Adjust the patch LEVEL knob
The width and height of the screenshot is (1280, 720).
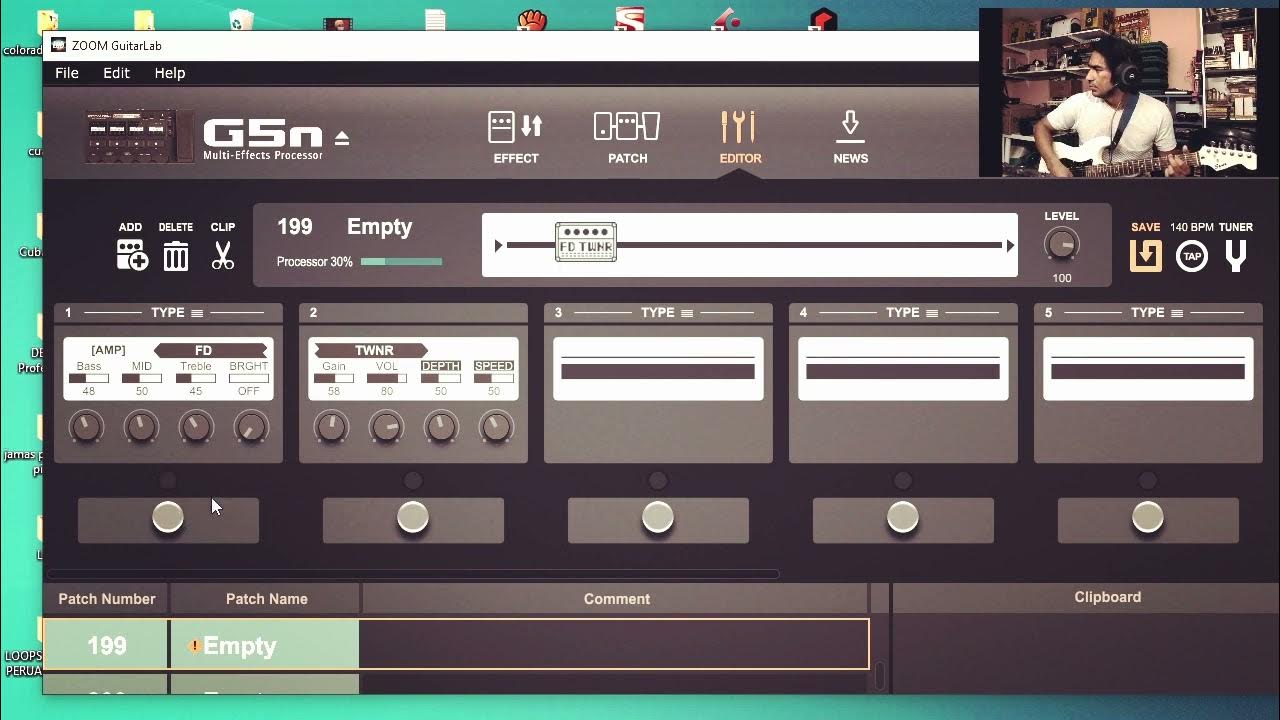pyautogui.click(x=1061, y=245)
